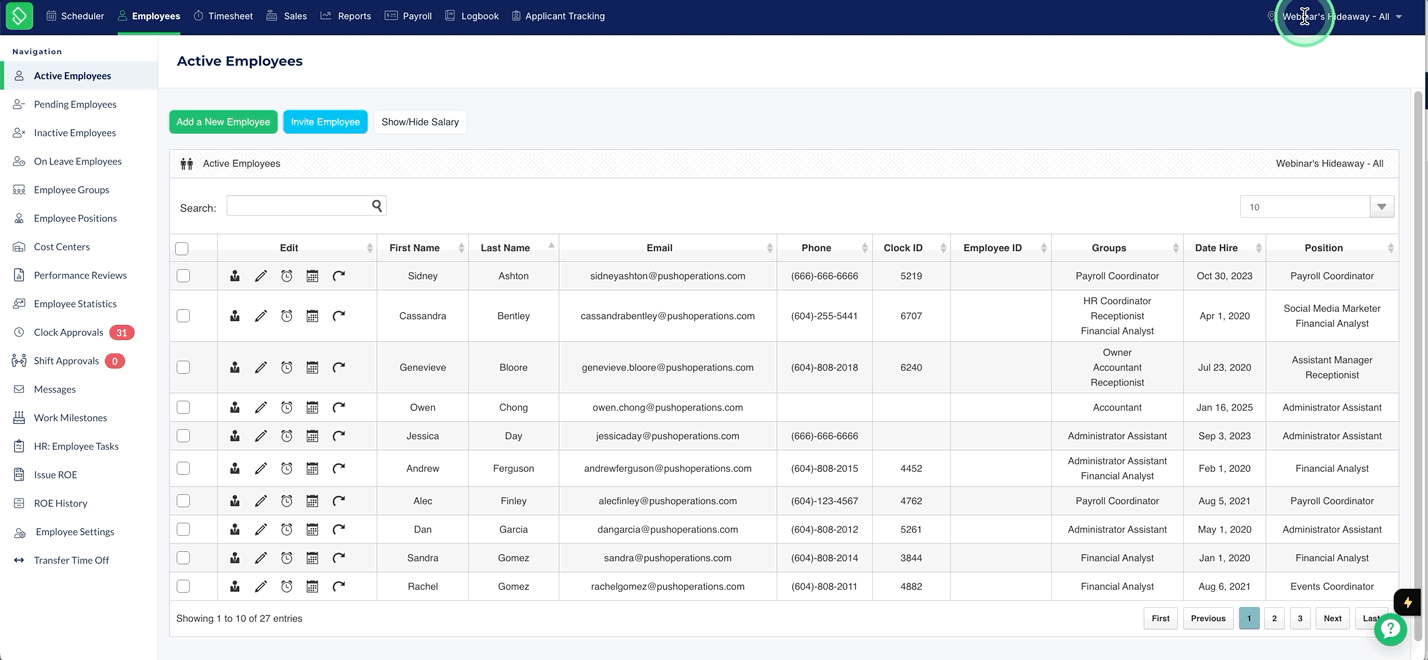Image resolution: width=1428 pixels, height=660 pixels.
Task: Click the alarm clock icon for Alec Finley
Action: [x=287, y=501]
